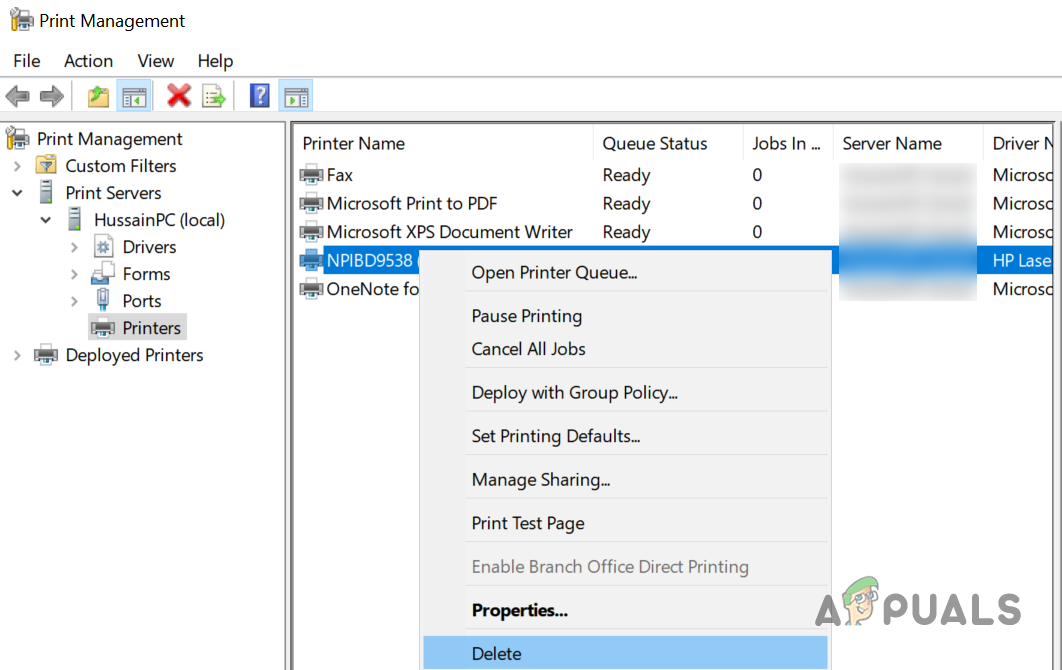Expand the Forms node
This screenshot has height=670, width=1062.
(75, 274)
